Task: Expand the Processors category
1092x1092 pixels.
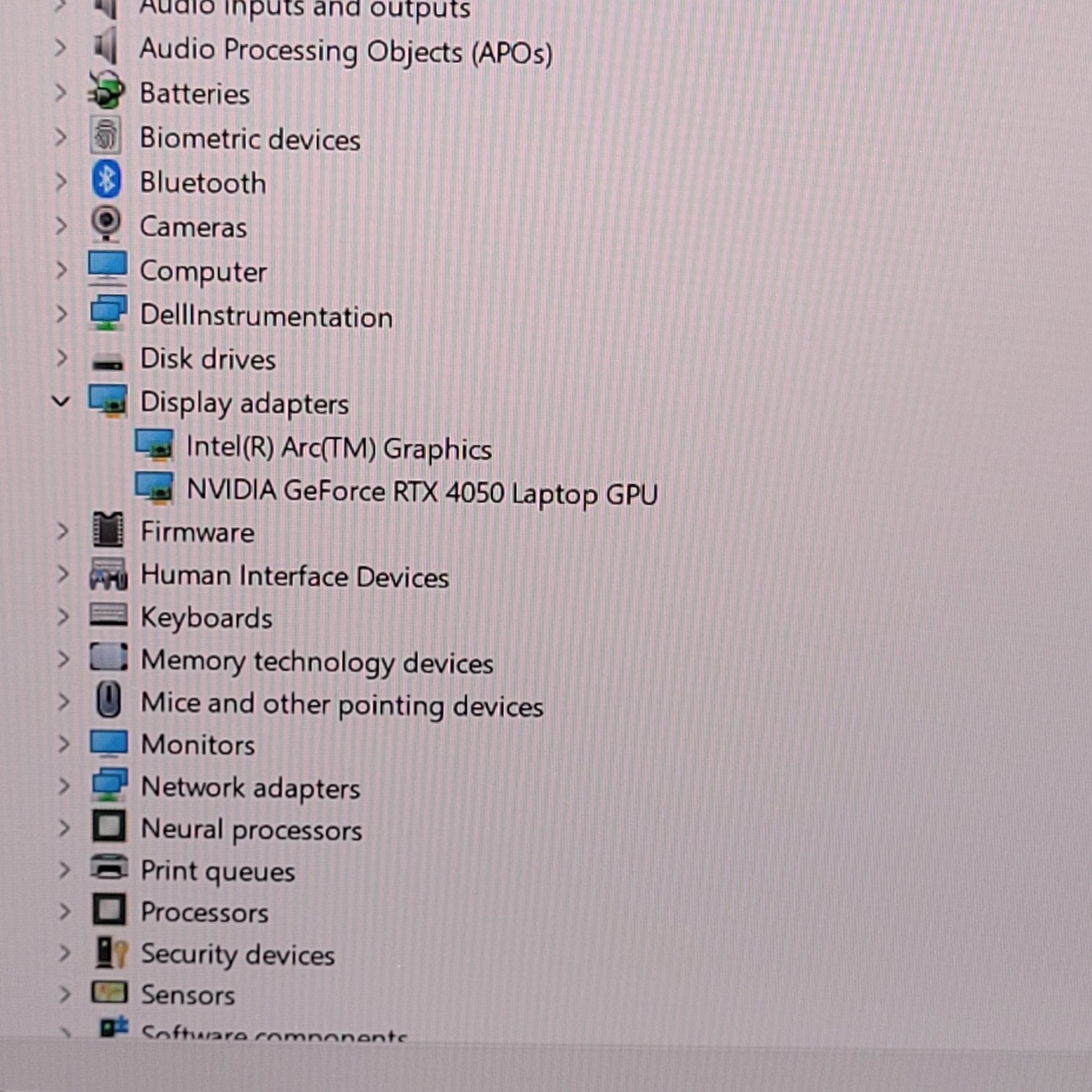Action: [x=65, y=911]
